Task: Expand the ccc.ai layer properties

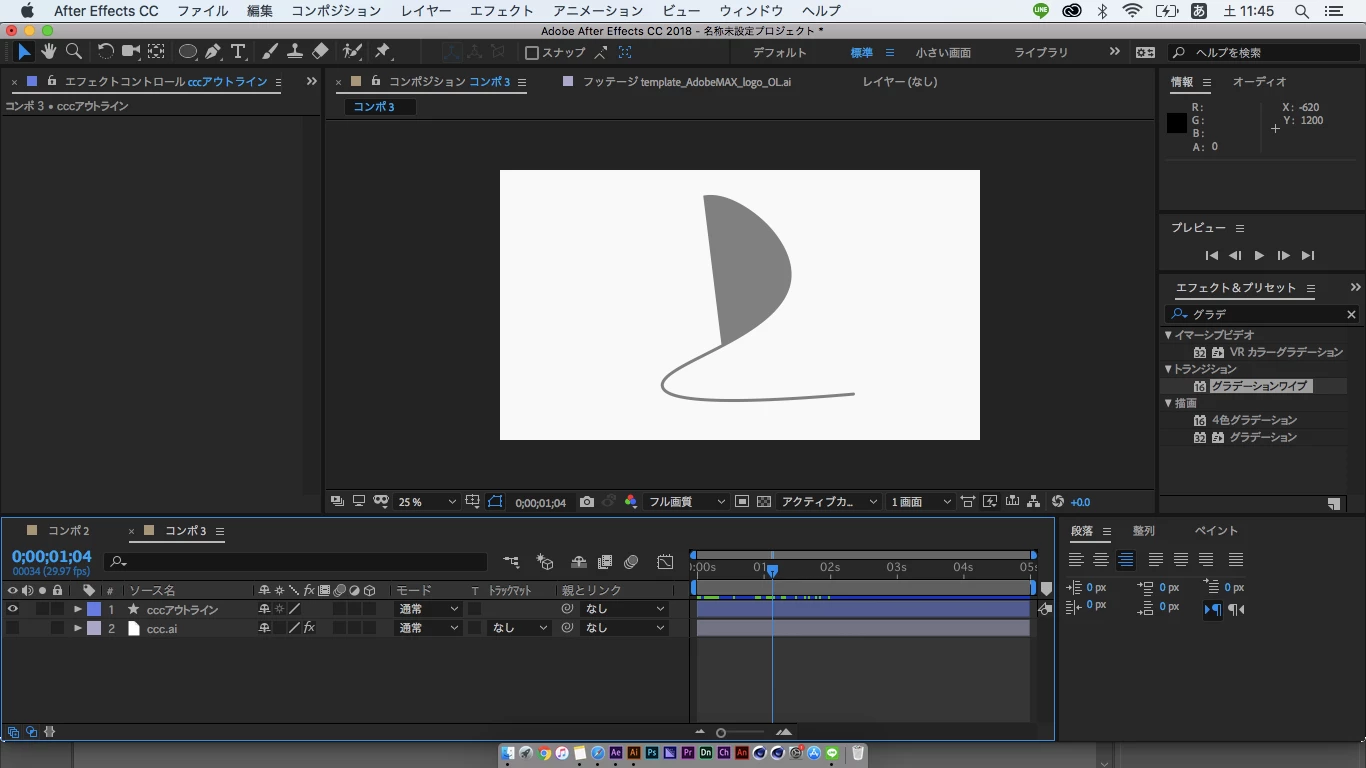Action: [78, 628]
